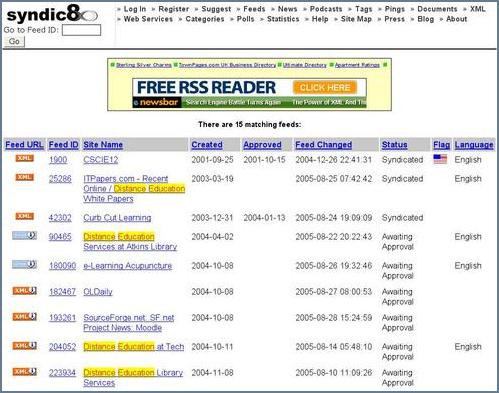
Task: Open feed ID 182467
Action: (62, 292)
